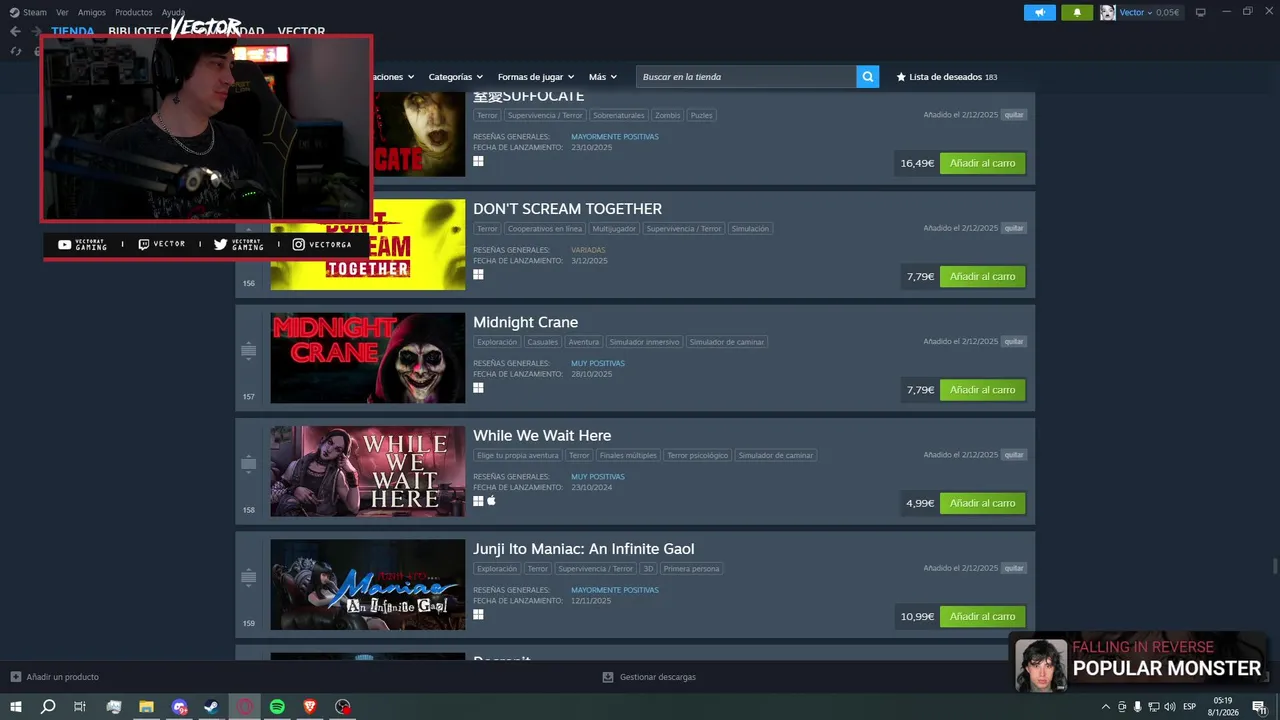1280x720 pixels.
Task: Click the Primera persona tag
Action: tap(691, 569)
